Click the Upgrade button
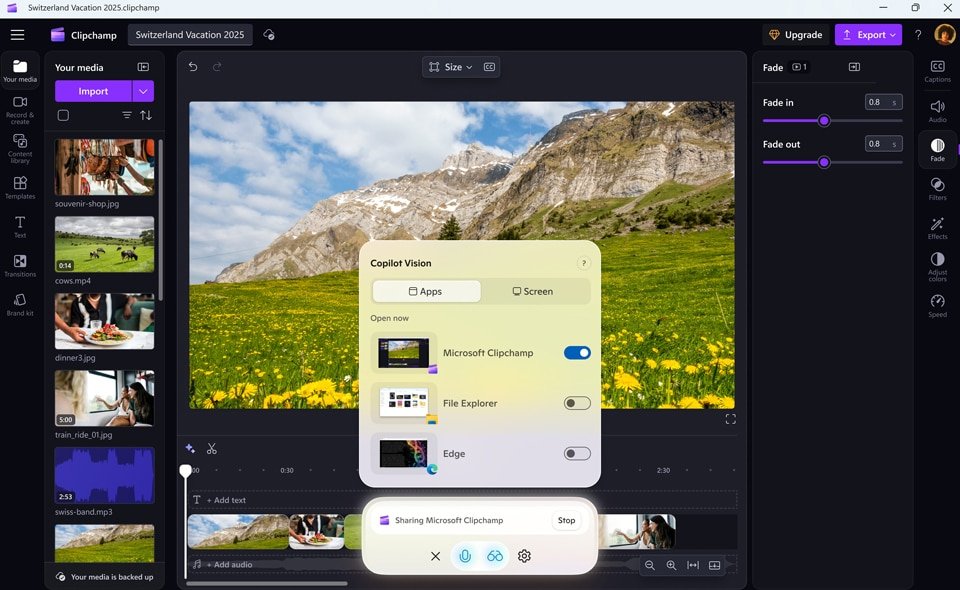 click(x=796, y=35)
